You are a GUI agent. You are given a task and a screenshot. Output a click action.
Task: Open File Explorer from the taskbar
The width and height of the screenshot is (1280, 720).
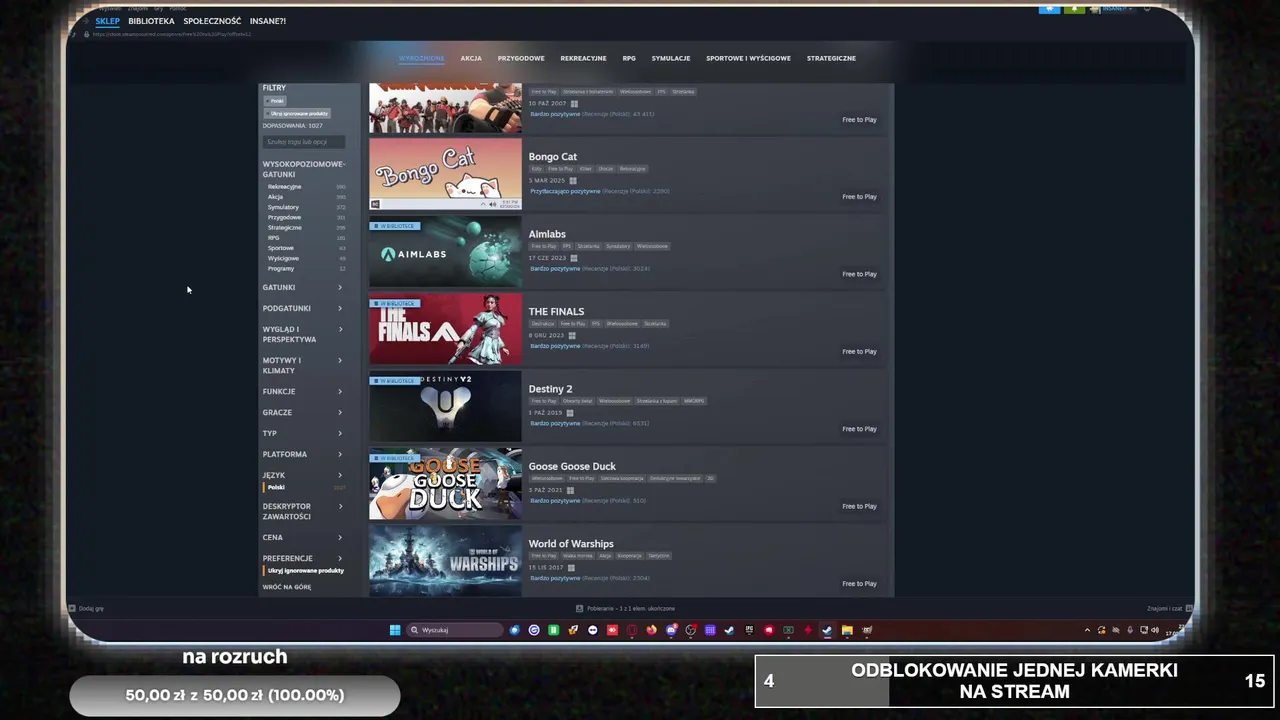tap(847, 630)
